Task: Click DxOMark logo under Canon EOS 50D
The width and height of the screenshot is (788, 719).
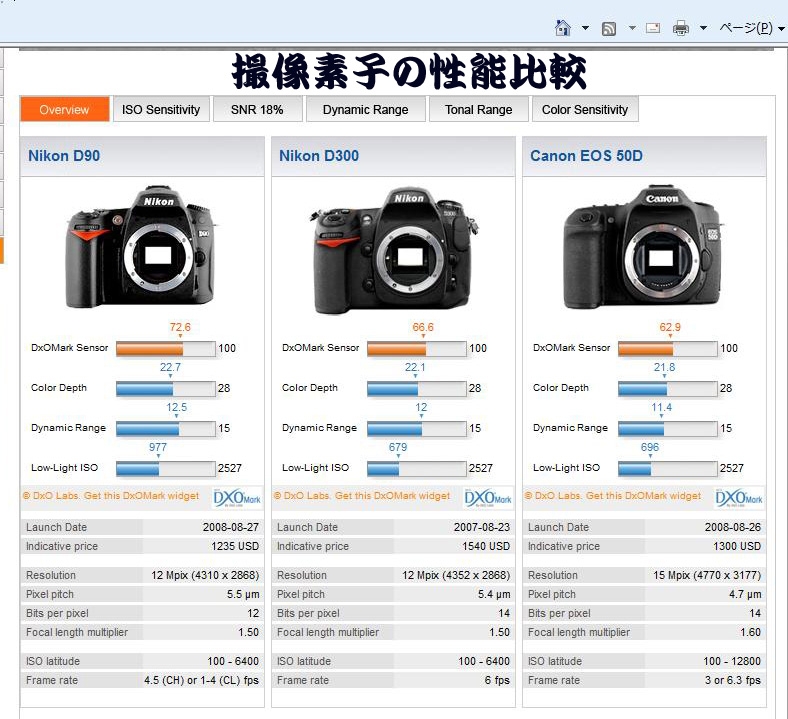Action: 739,498
